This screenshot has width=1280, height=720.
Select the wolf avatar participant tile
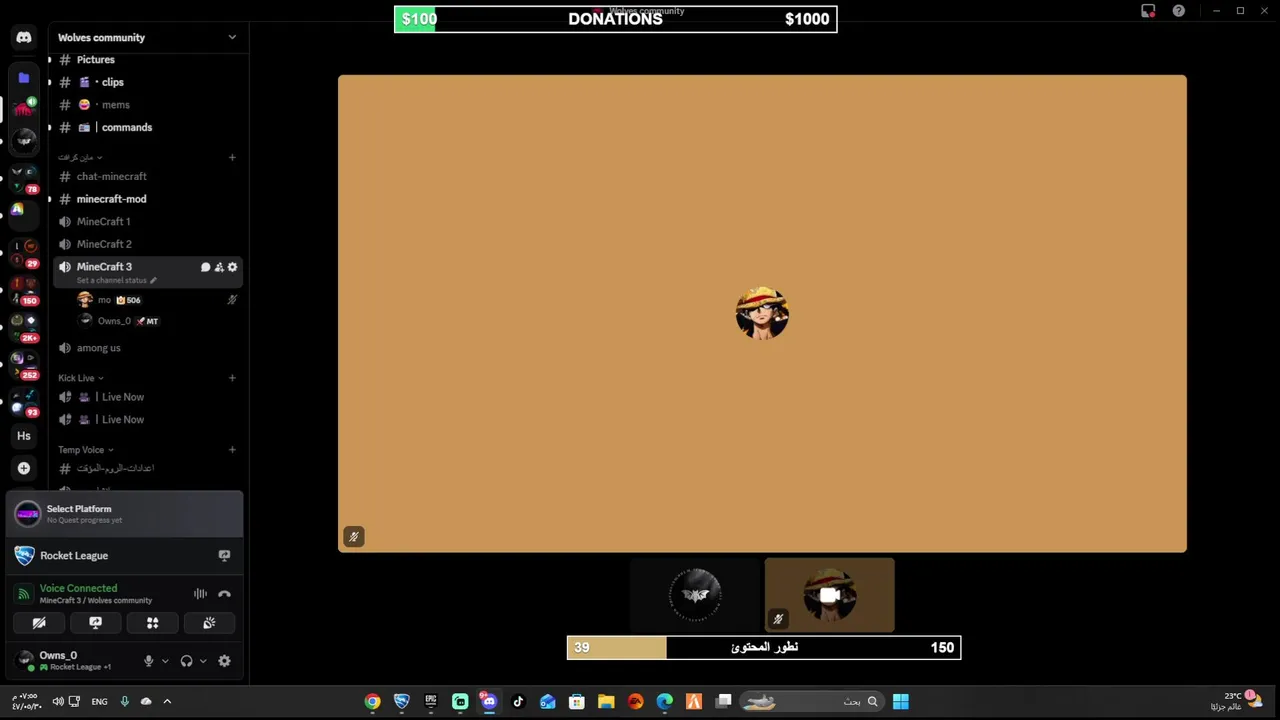click(695, 596)
